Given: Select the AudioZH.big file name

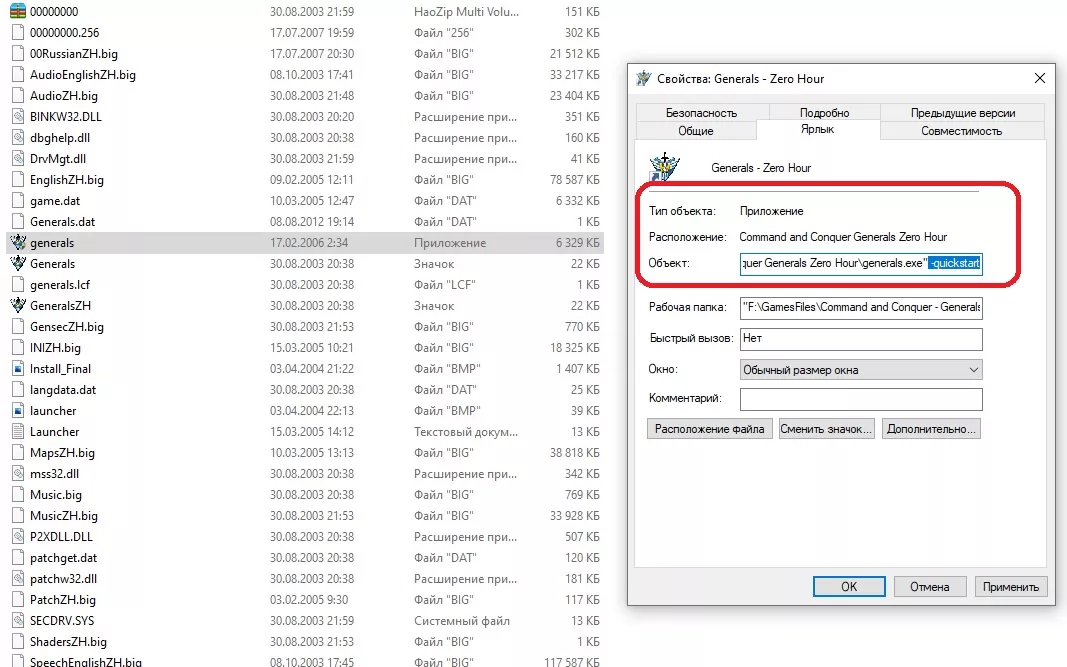Looking at the screenshot, I should click(64, 96).
